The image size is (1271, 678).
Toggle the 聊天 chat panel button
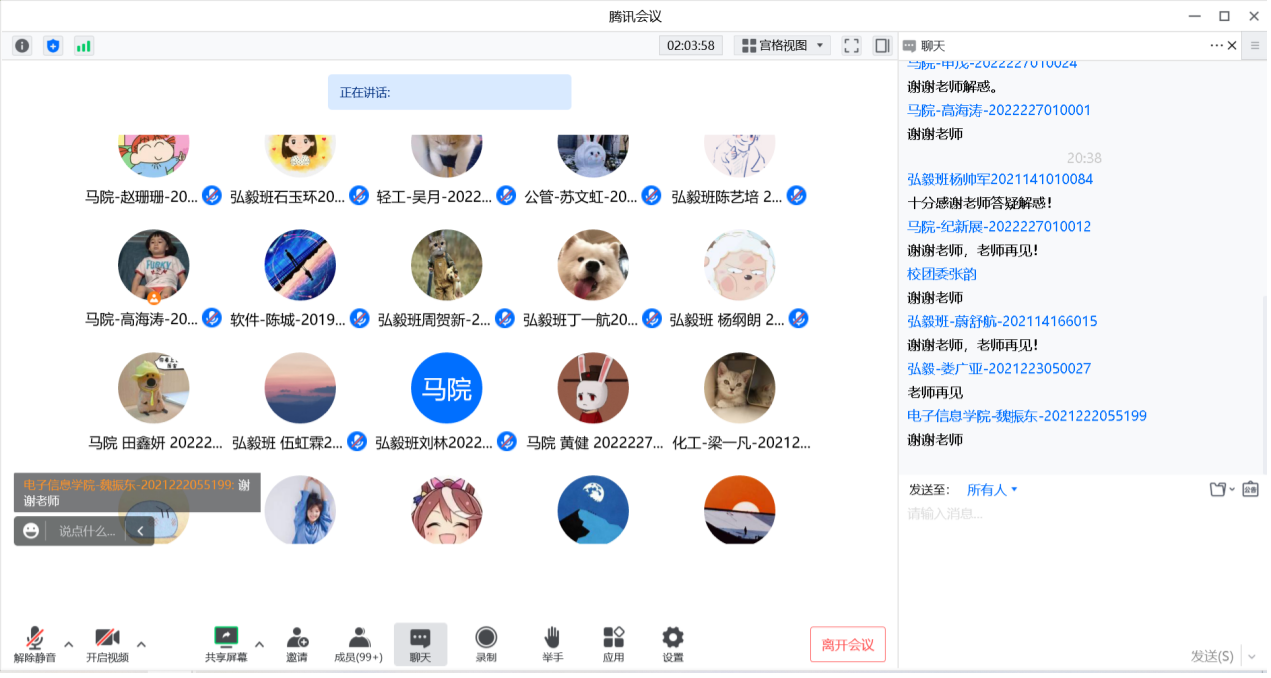point(420,645)
